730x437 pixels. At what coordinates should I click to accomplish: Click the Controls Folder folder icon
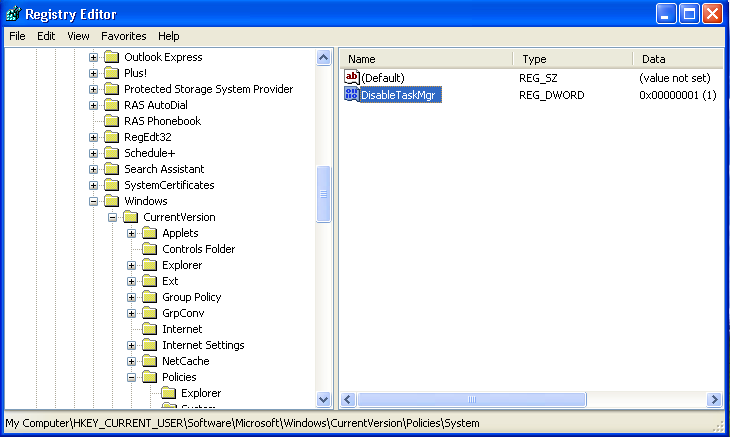pyautogui.click(x=149, y=249)
